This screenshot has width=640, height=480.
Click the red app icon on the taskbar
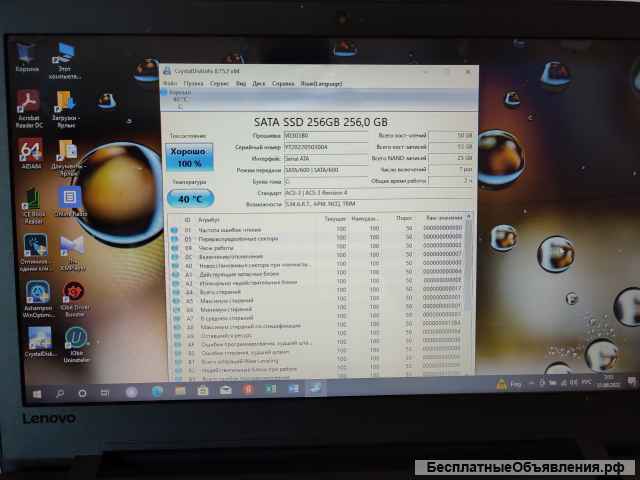(248, 389)
